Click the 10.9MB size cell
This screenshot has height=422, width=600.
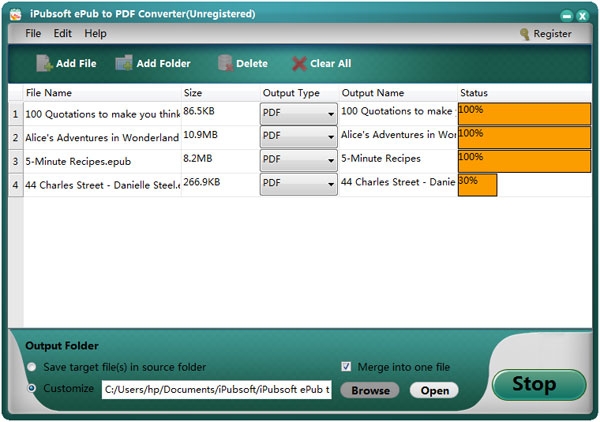221,137
